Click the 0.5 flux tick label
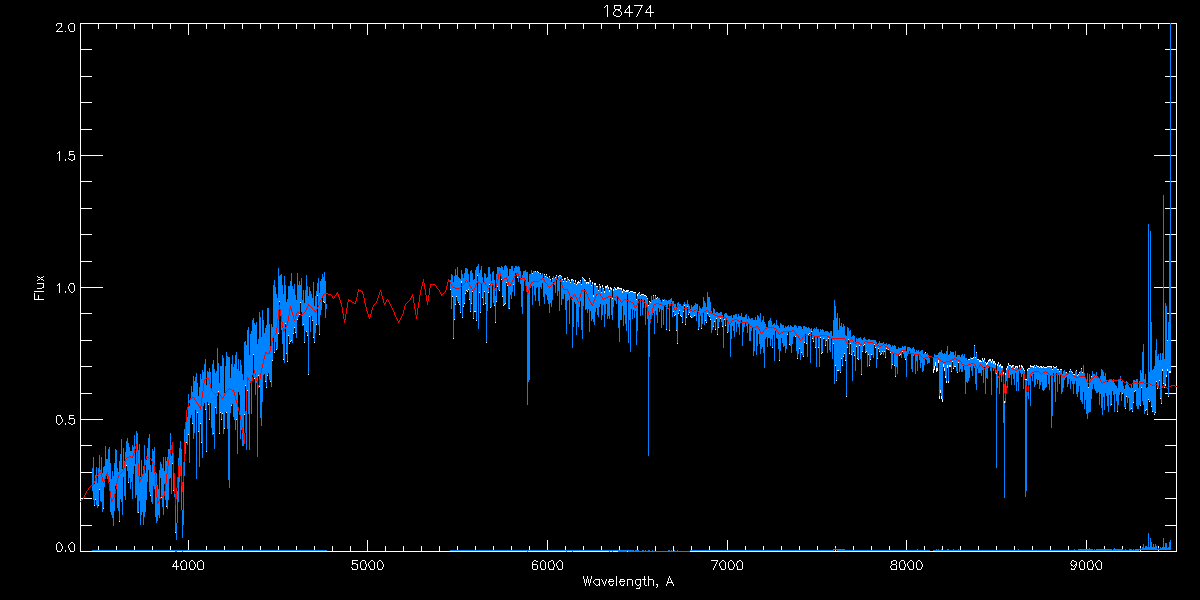This screenshot has height=600, width=1200. click(x=65, y=419)
